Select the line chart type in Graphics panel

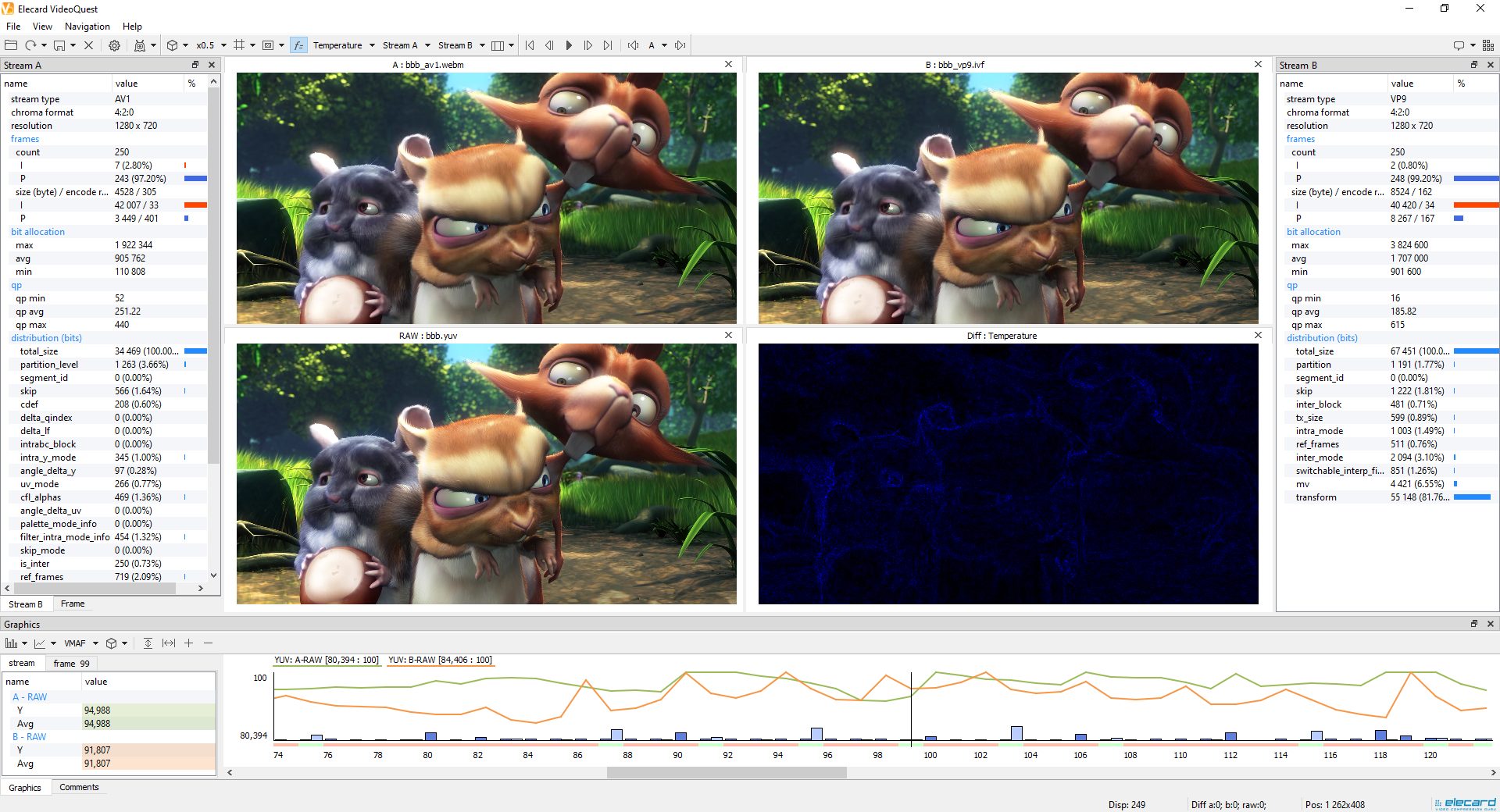[x=40, y=643]
